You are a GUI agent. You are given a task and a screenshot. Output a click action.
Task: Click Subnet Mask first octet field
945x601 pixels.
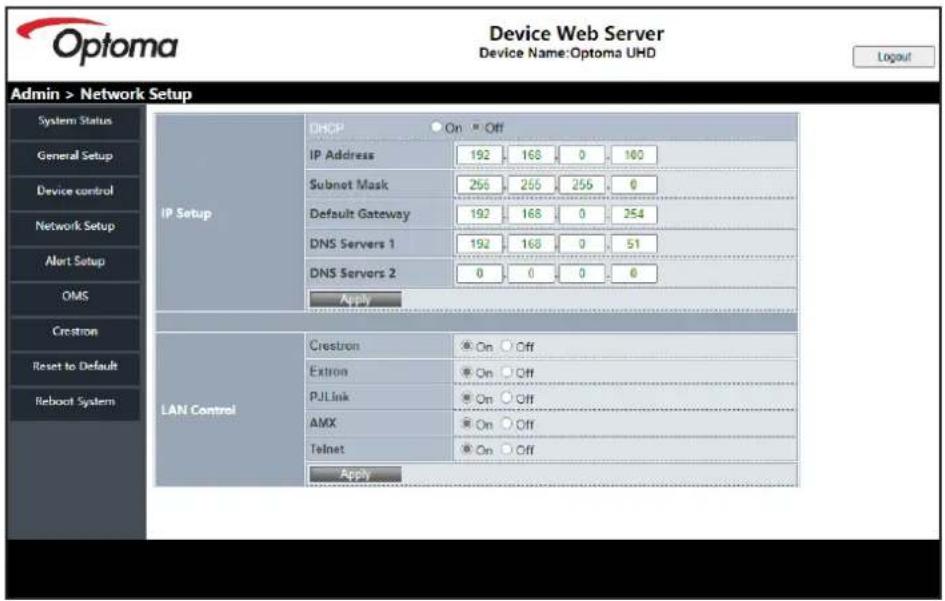(479, 184)
